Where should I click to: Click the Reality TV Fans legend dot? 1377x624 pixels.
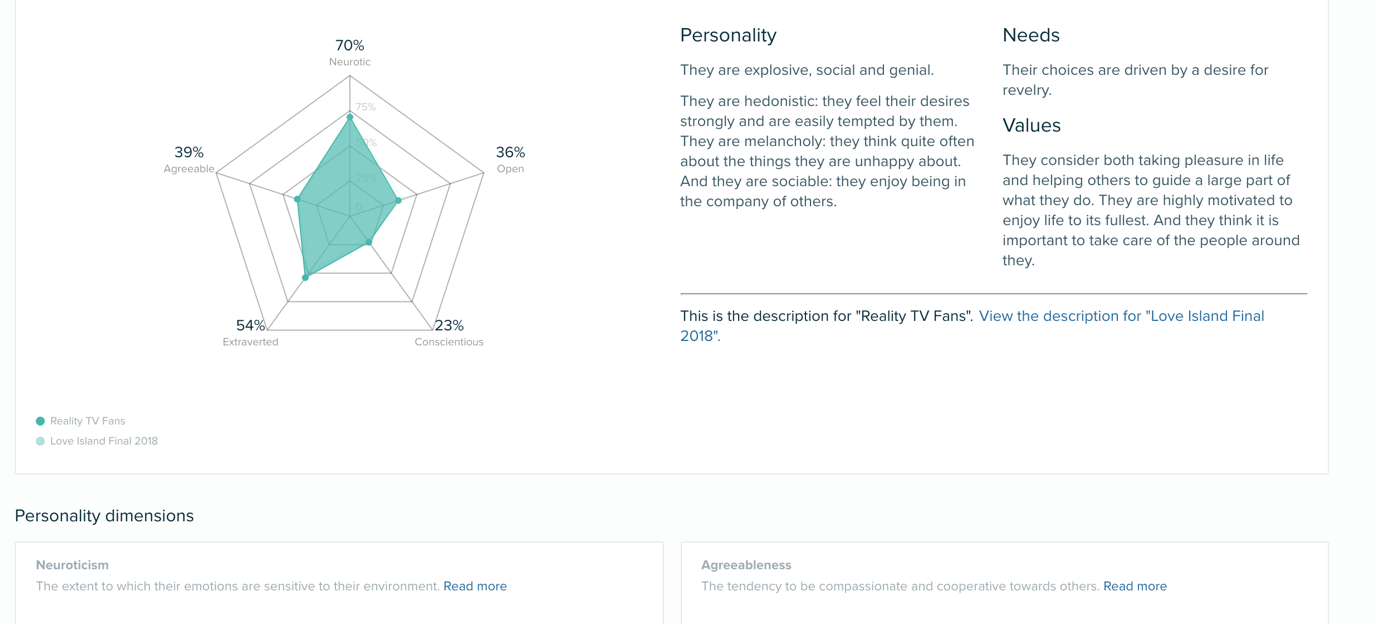click(40, 421)
